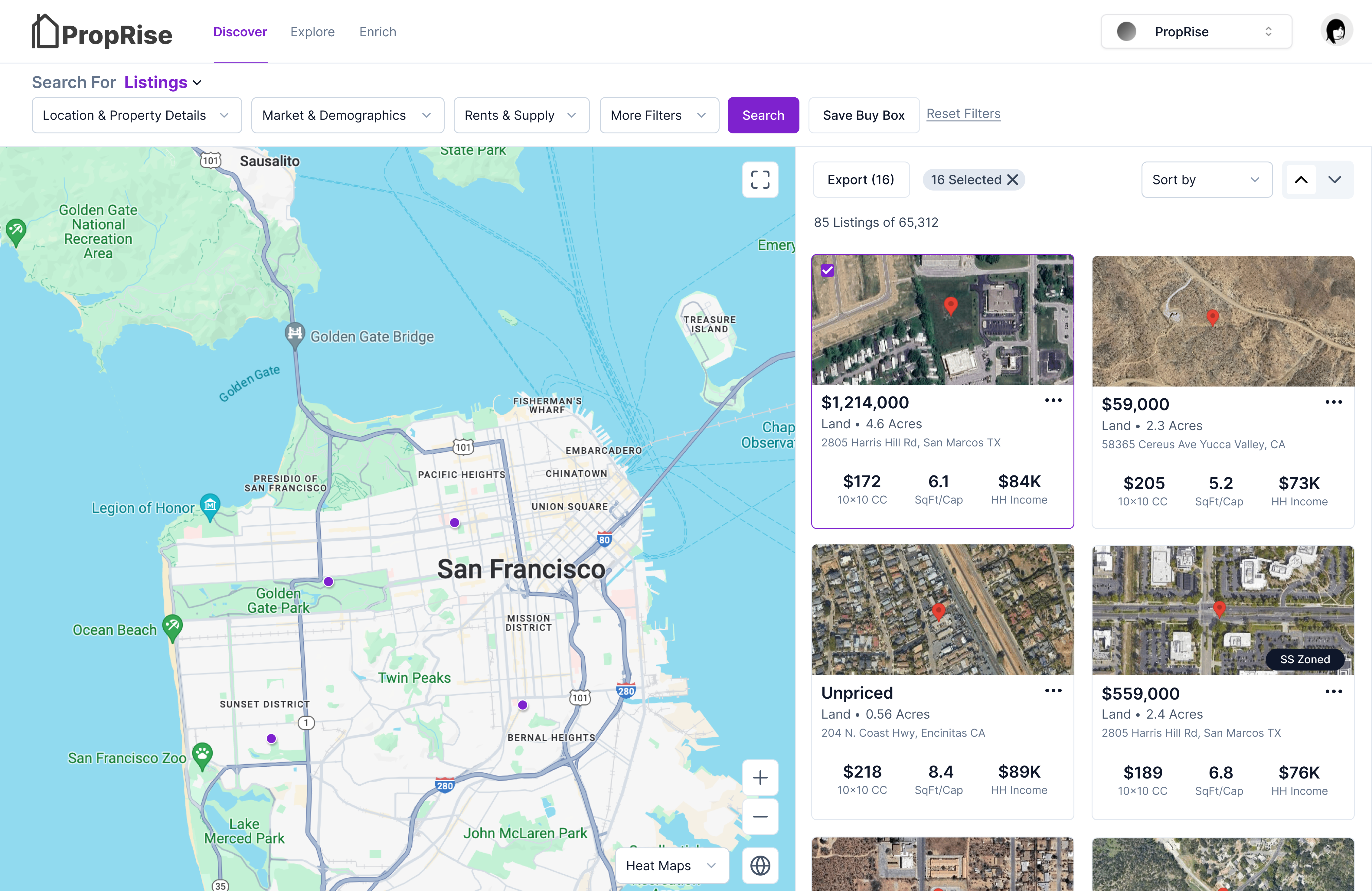Click the Legion of Honor museum pin
Screen dimensions: 1372x891
210,507
